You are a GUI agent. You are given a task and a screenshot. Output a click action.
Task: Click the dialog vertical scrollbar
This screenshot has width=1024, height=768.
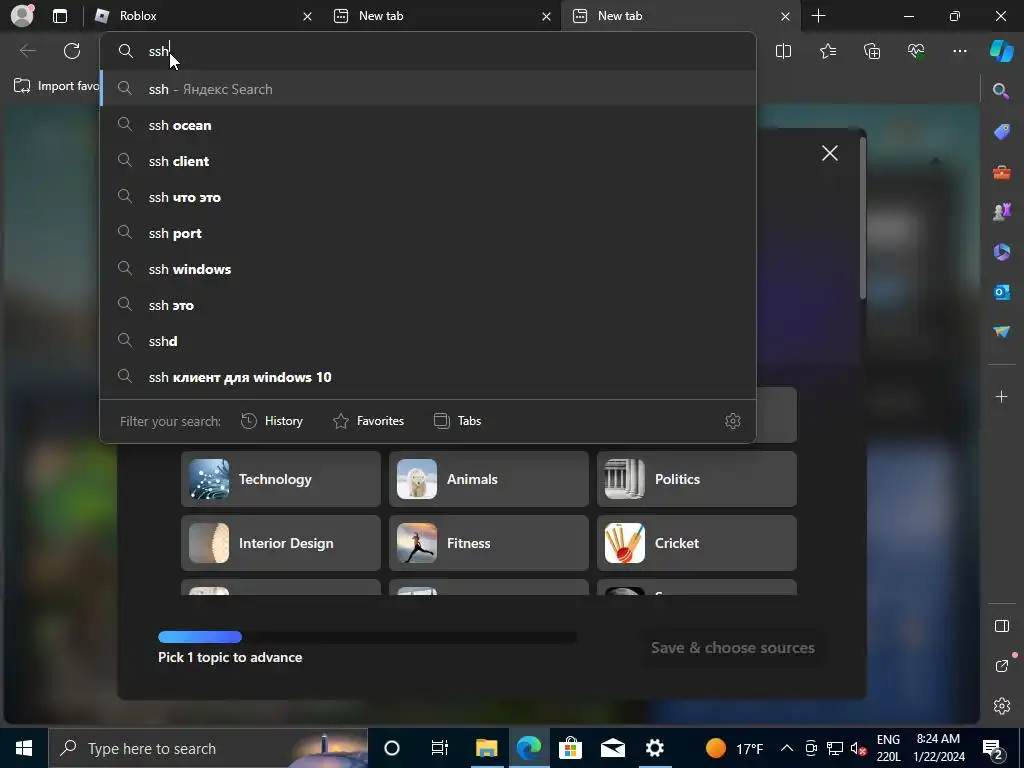click(863, 218)
